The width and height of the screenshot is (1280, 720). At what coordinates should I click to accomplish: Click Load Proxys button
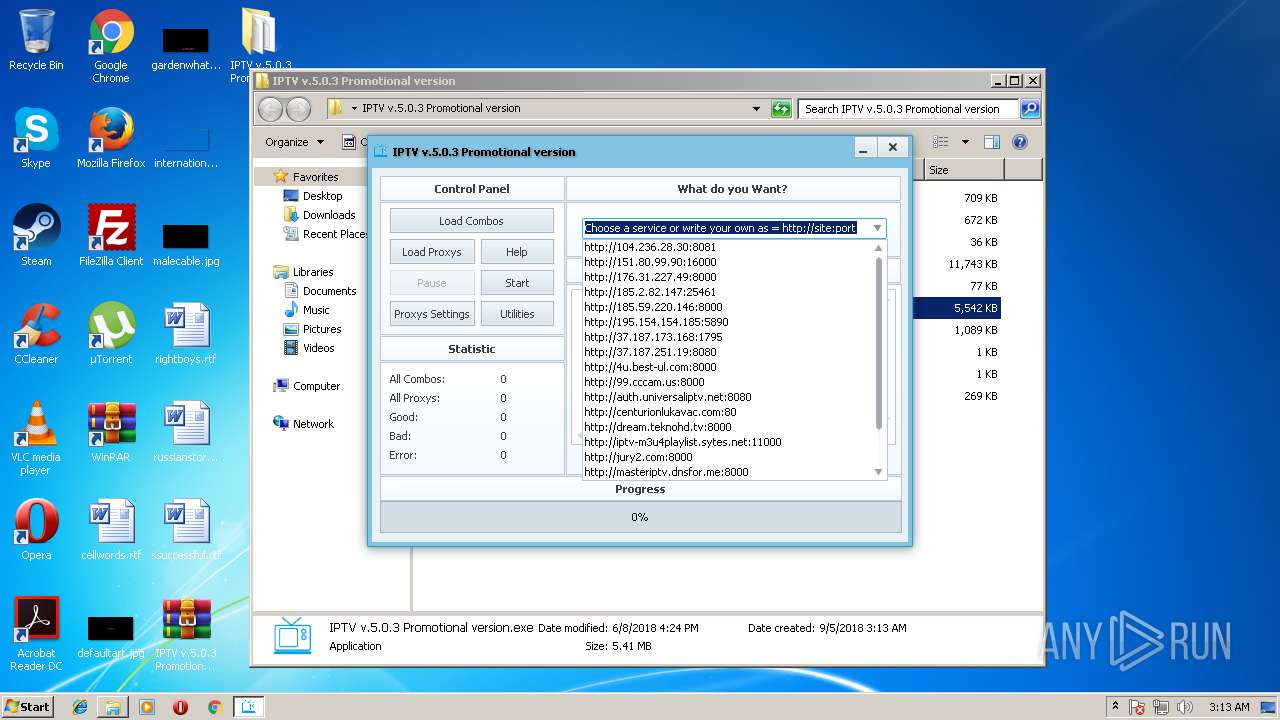coord(431,252)
